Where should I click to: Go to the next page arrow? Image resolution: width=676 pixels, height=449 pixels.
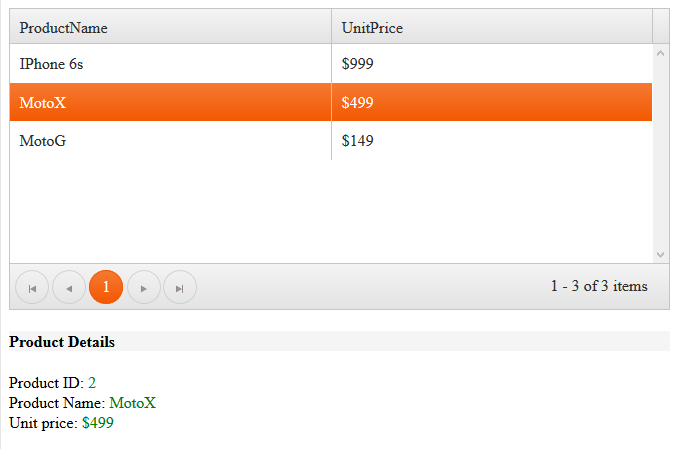click(x=144, y=288)
